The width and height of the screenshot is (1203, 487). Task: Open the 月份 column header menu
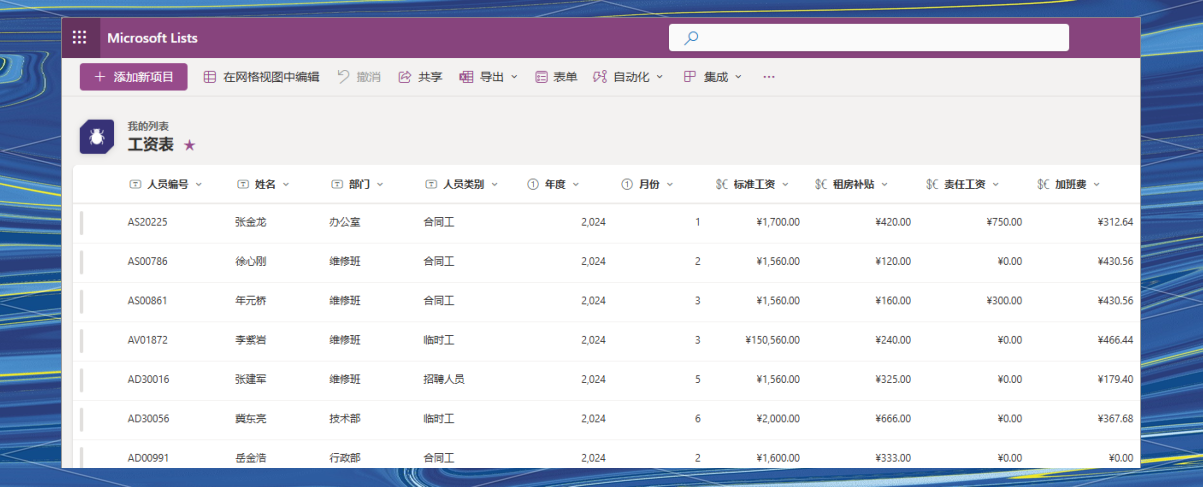670,184
